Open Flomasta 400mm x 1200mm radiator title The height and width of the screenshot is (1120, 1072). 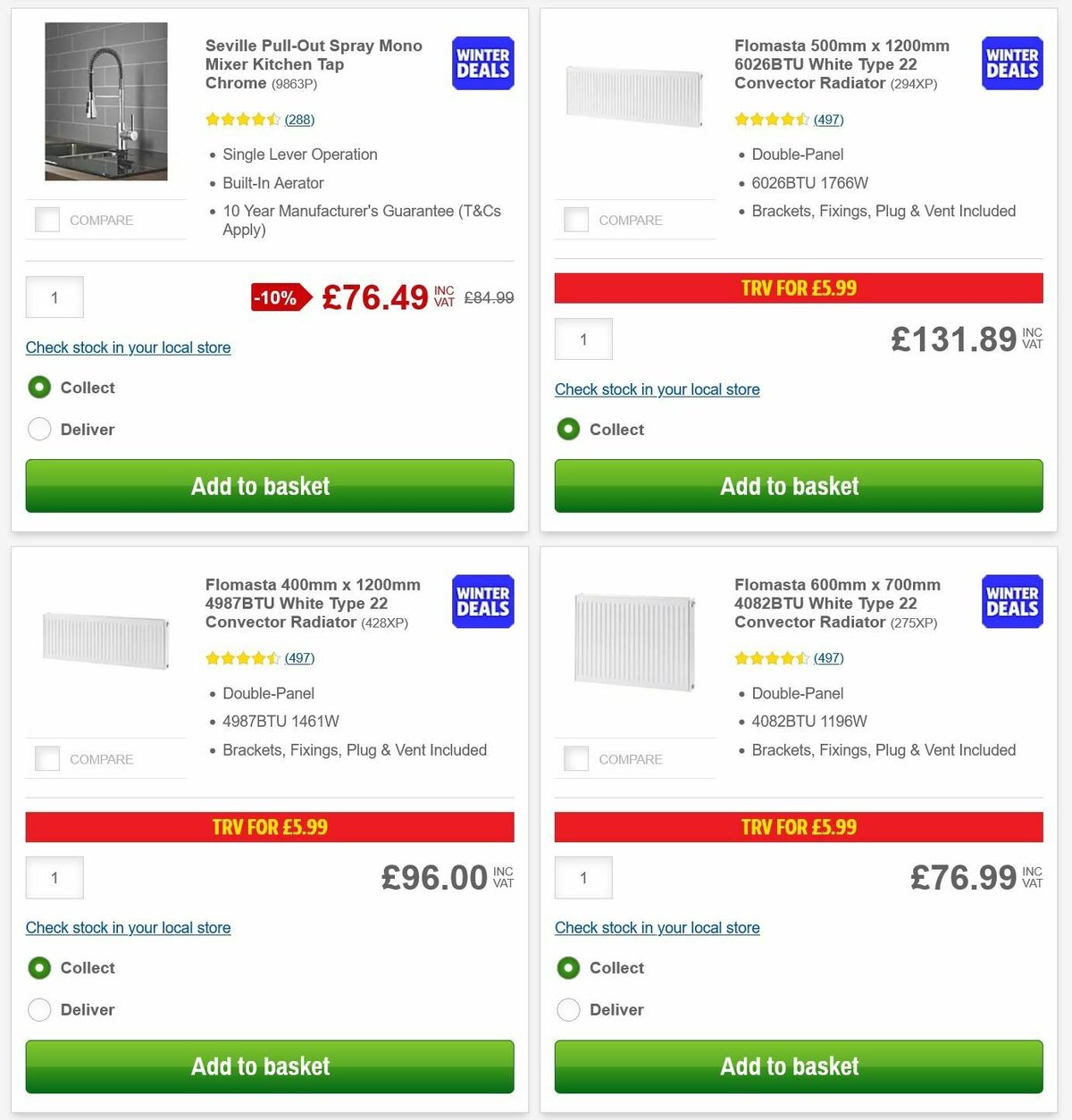[x=313, y=603]
